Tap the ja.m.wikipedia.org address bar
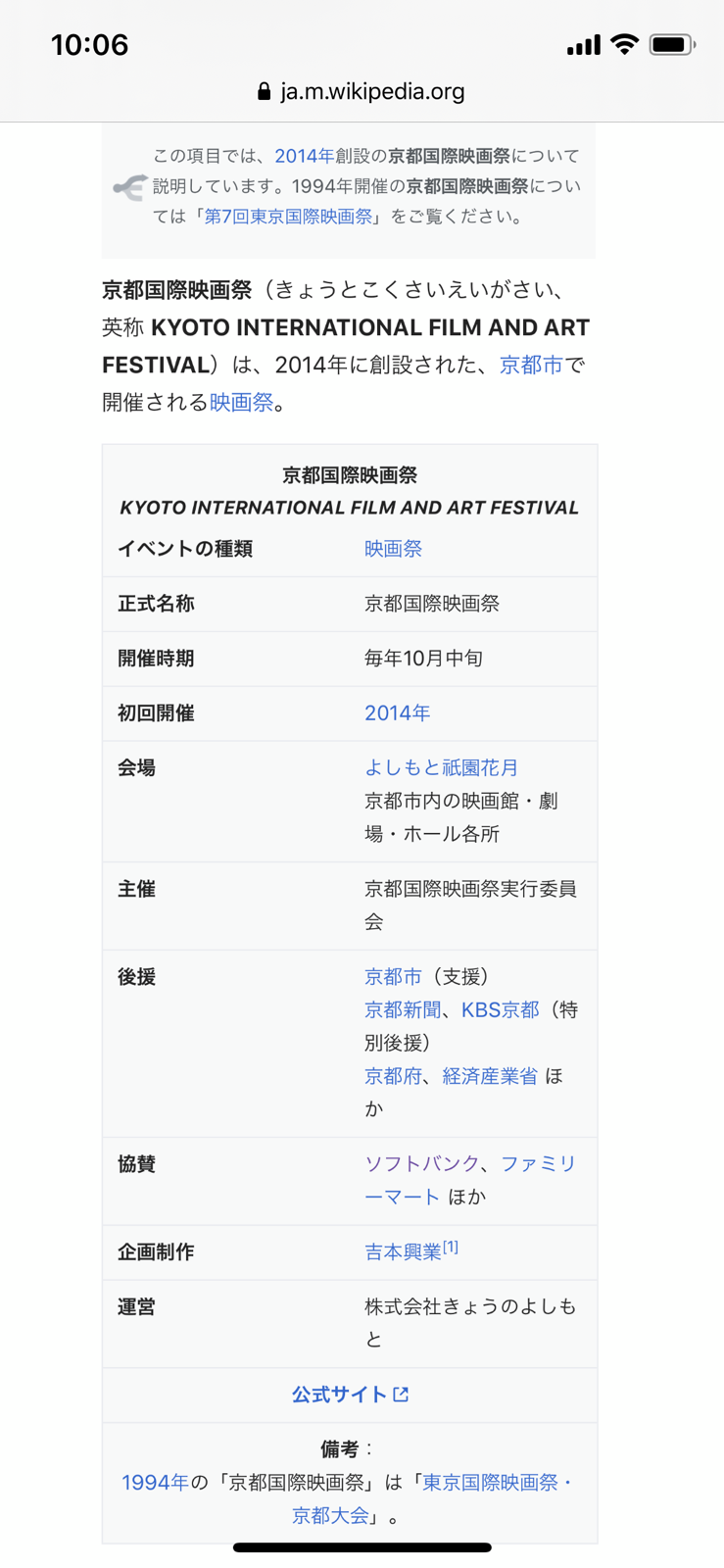The height and width of the screenshot is (1568, 724). (362, 91)
